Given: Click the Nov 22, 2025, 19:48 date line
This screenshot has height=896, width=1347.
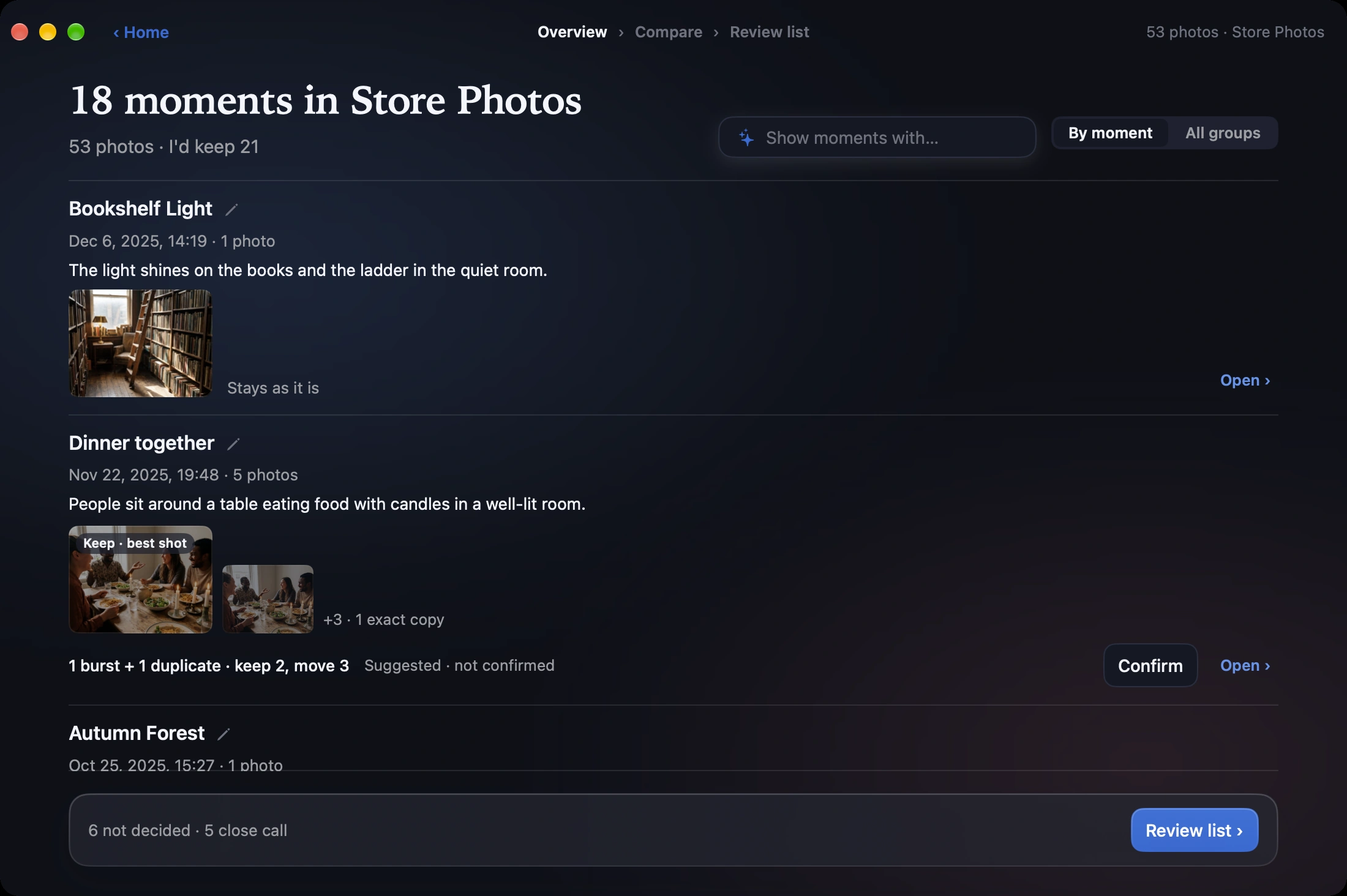Looking at the screenshot, I should pos(183,475).
